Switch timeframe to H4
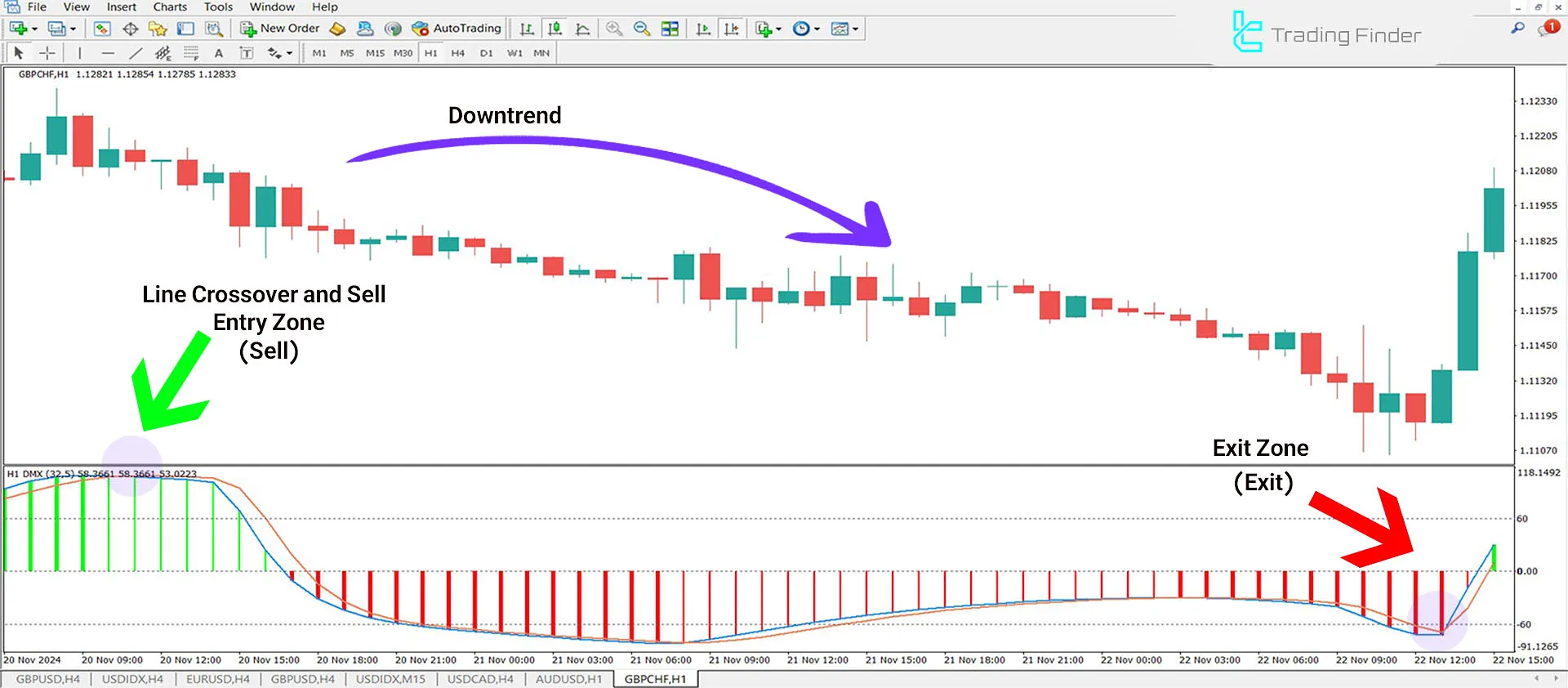 pyautogui.click(x=458, y=53)
